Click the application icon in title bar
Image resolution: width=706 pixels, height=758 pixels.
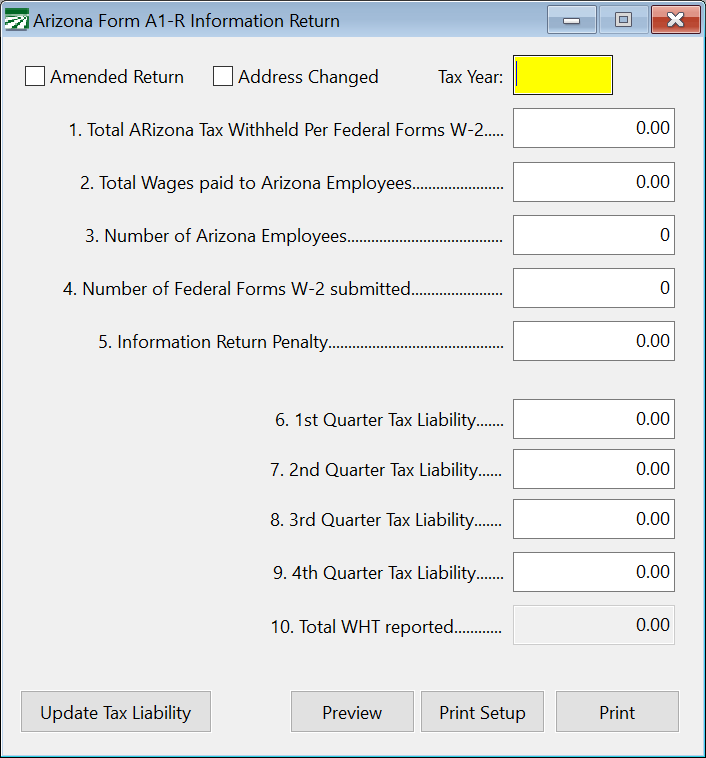tap(17, 20)
